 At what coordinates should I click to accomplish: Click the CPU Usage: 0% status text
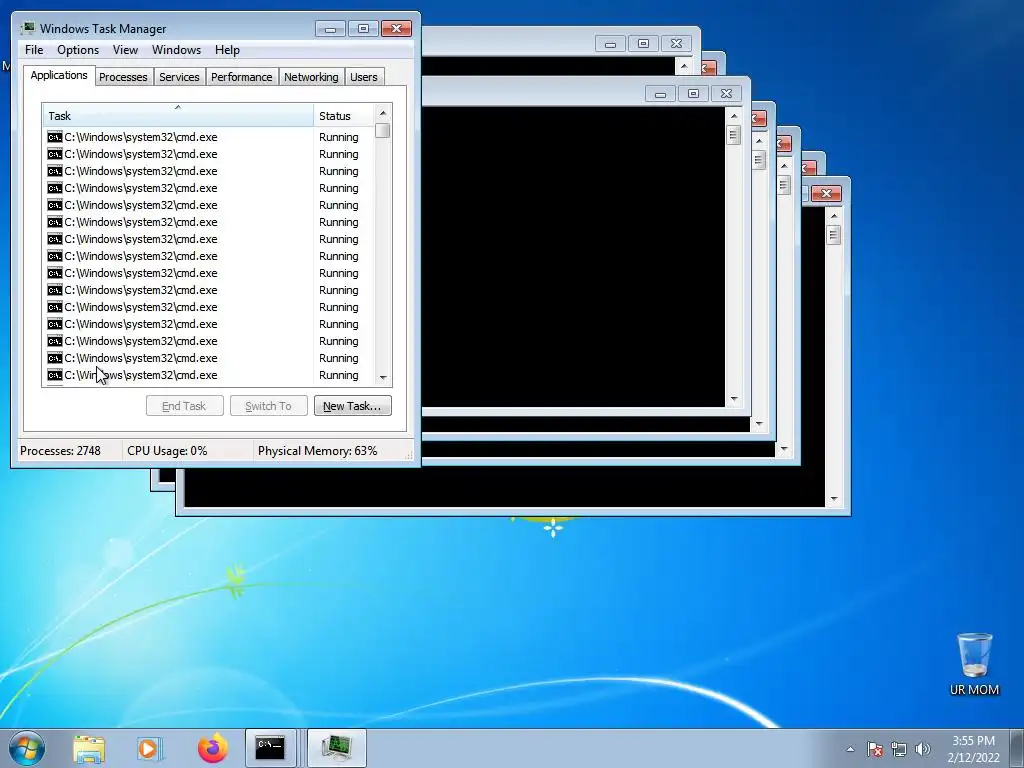coord(167,451)
